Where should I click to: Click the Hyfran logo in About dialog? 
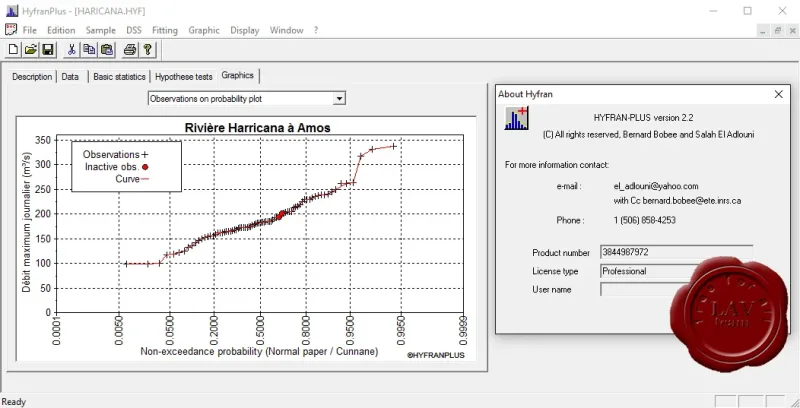pyautogui.click(x=516, y=118)
